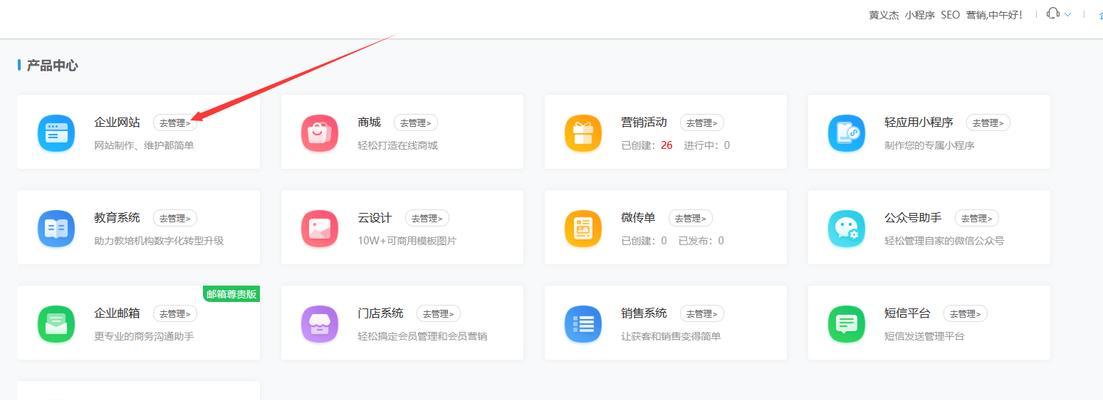Click 去管理 next to 公众号助手

point(976,219)
